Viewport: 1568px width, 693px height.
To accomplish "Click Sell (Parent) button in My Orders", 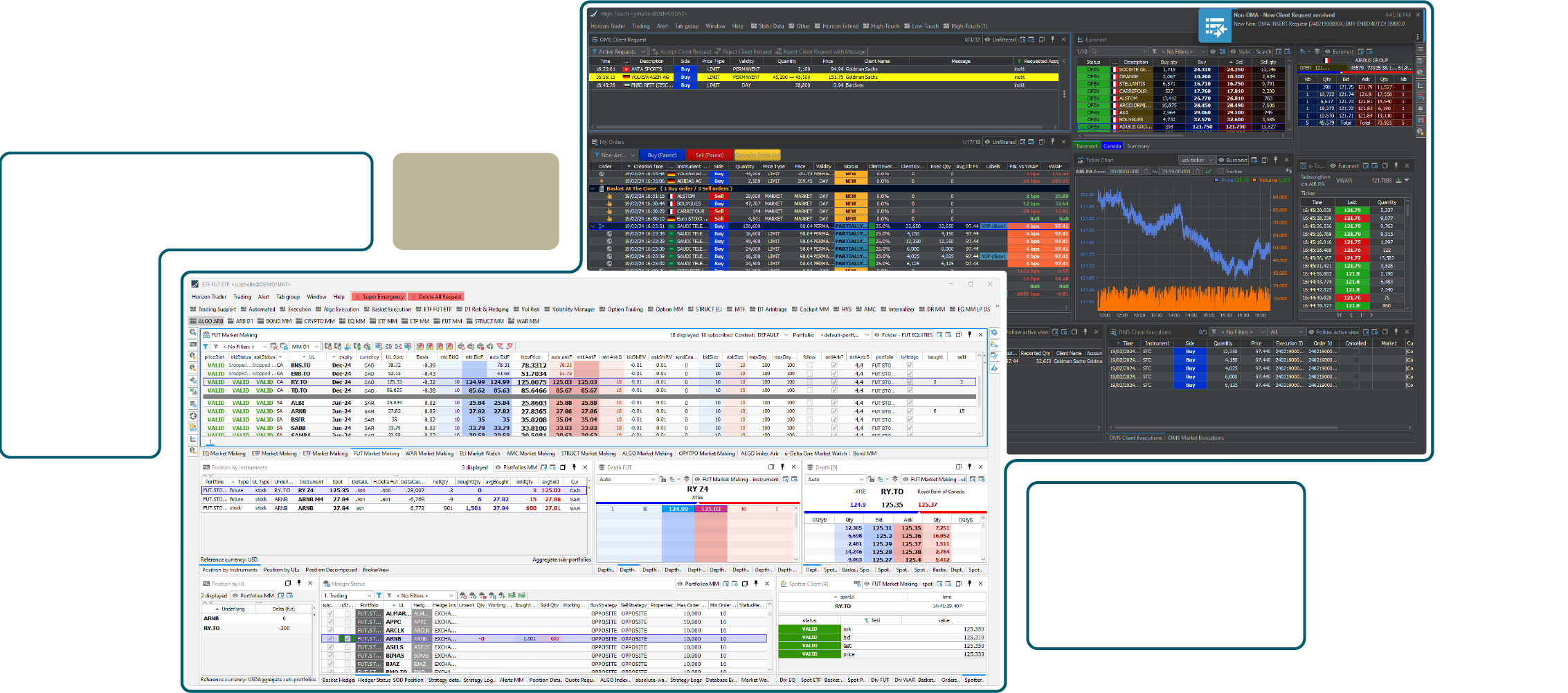I will pos(710,155).
